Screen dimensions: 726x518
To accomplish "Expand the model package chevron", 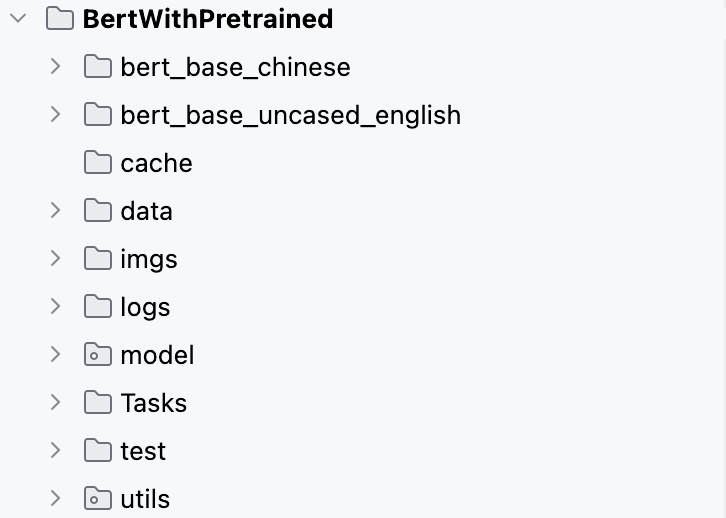I will 56,355.
